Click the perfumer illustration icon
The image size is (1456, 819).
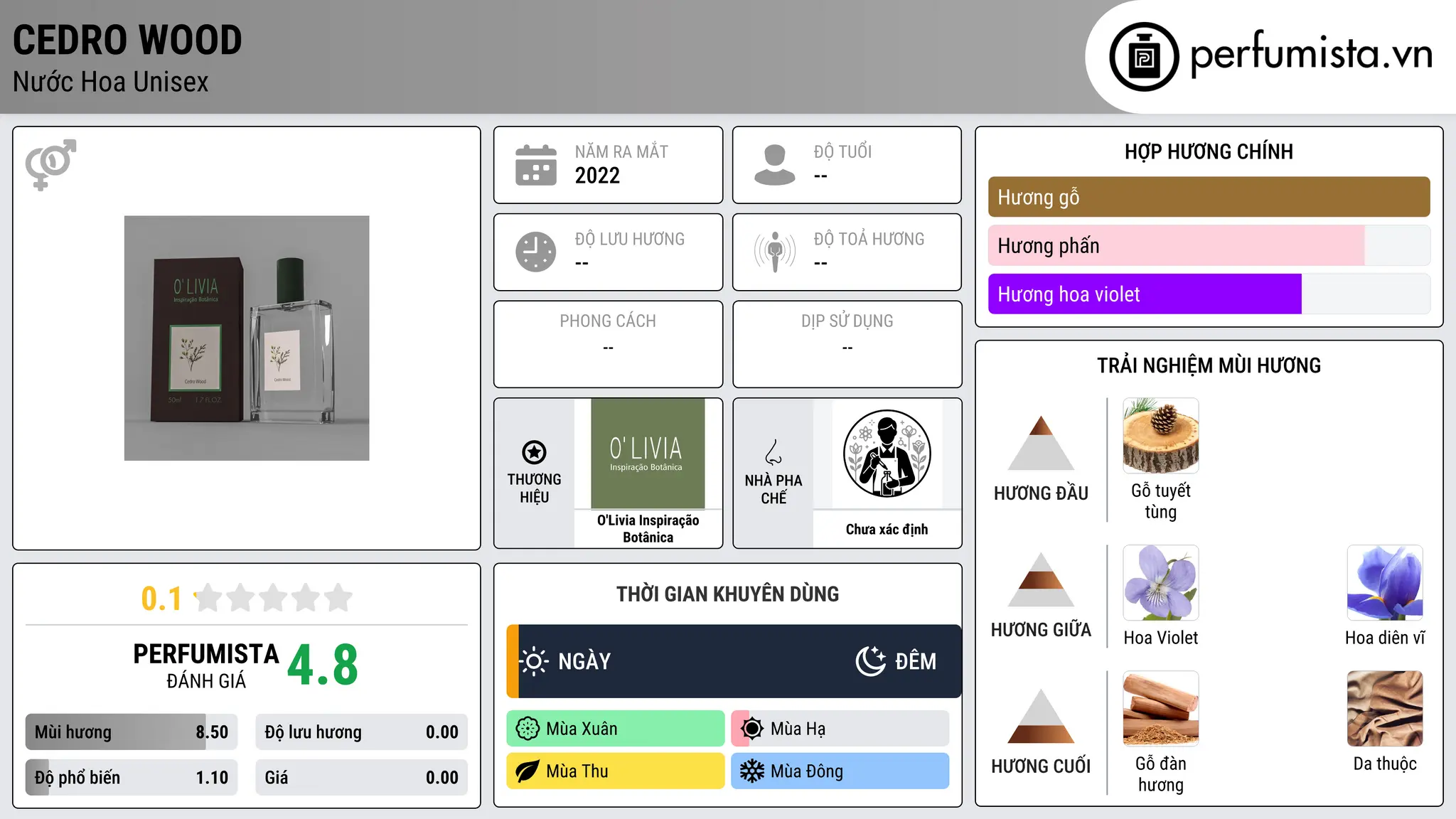coord(887,454)
